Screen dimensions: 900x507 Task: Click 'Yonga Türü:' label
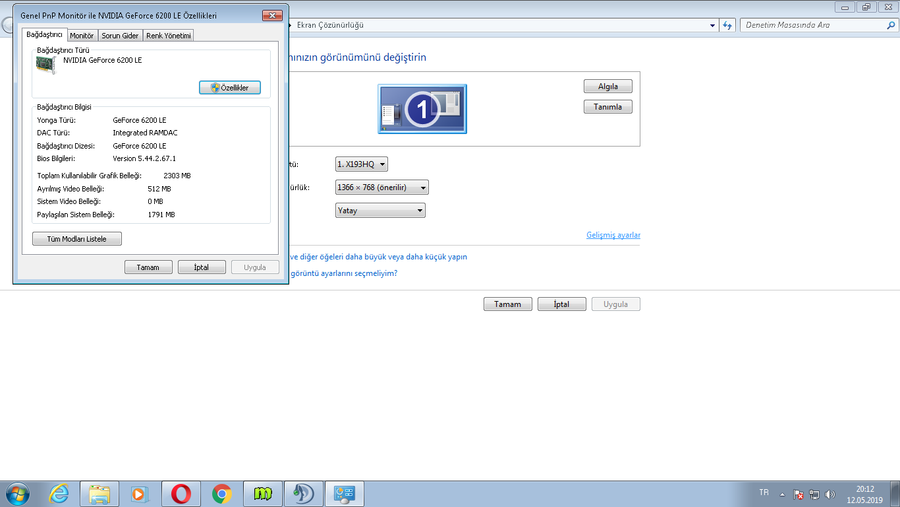tap(56, 121)
